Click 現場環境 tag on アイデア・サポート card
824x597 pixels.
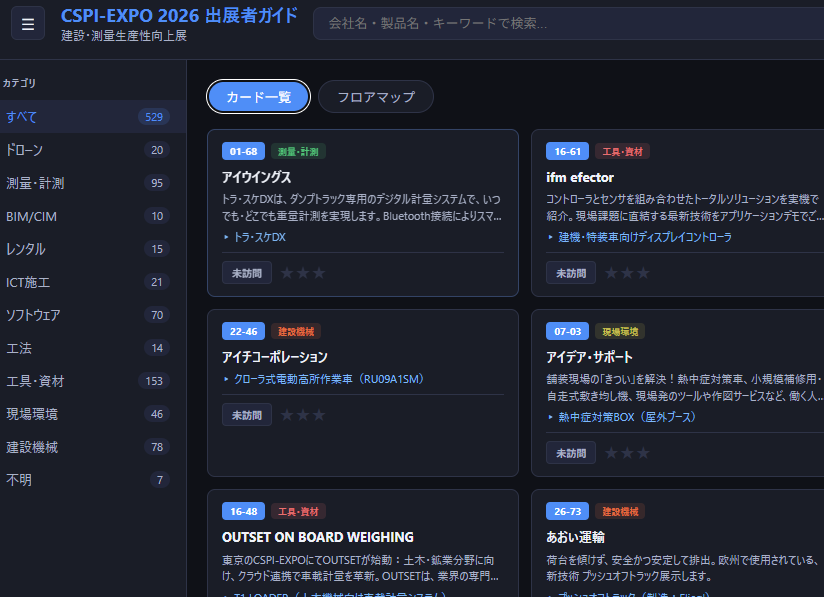pyautogui.click(x=620, y=332)
